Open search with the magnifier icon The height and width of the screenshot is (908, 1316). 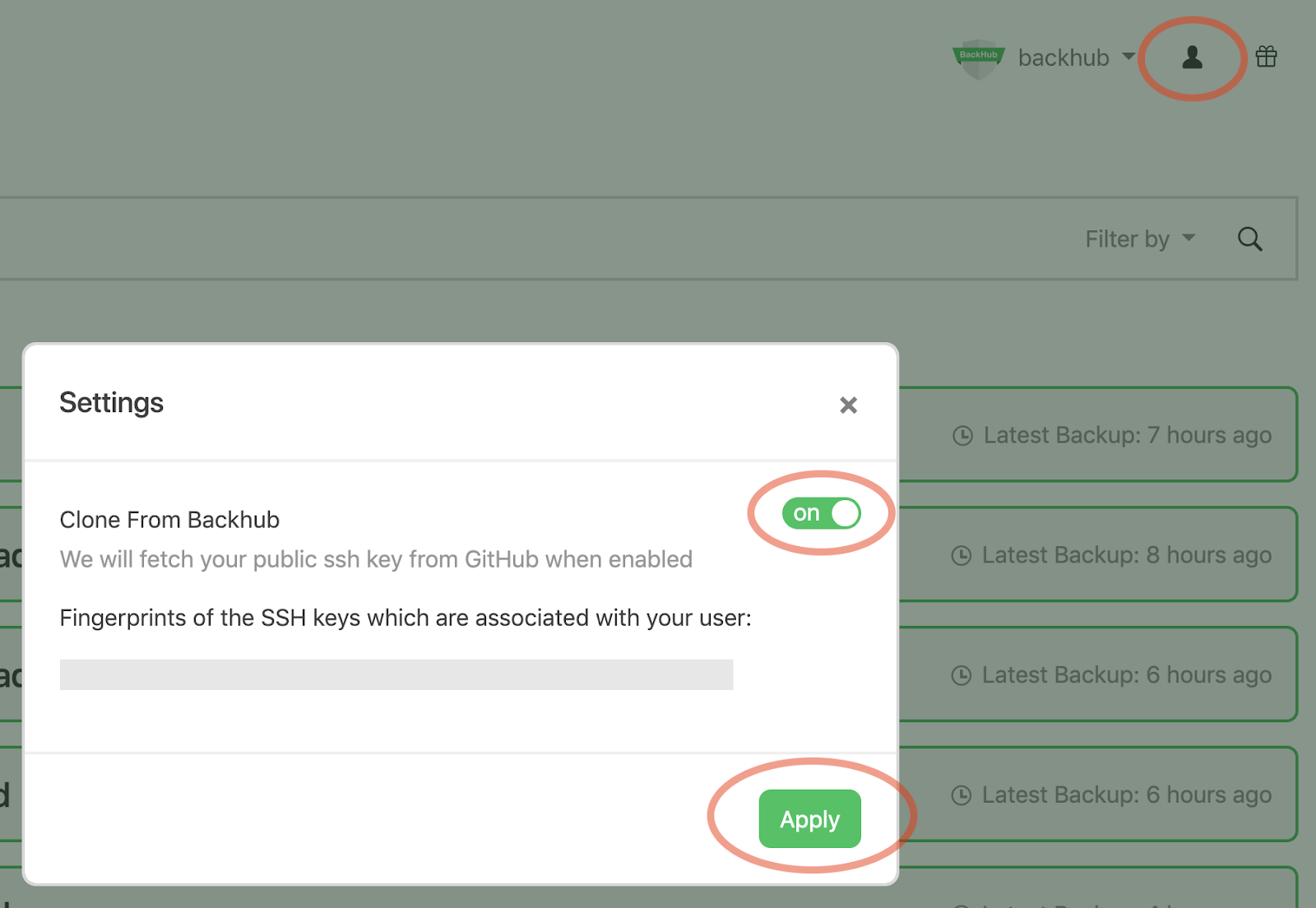[x=1249, y=239]
